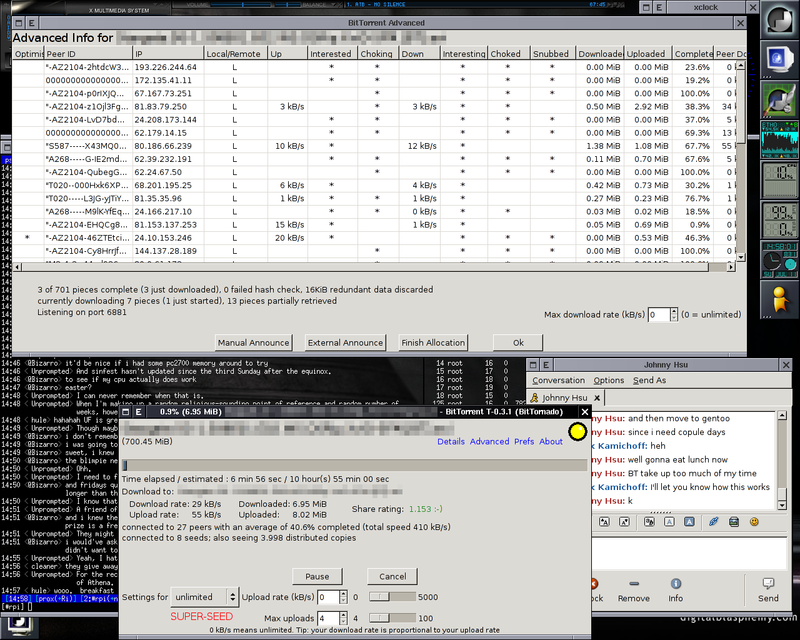Click the increase font size icon in chat

pyautogui.click(x=624, y=522)
